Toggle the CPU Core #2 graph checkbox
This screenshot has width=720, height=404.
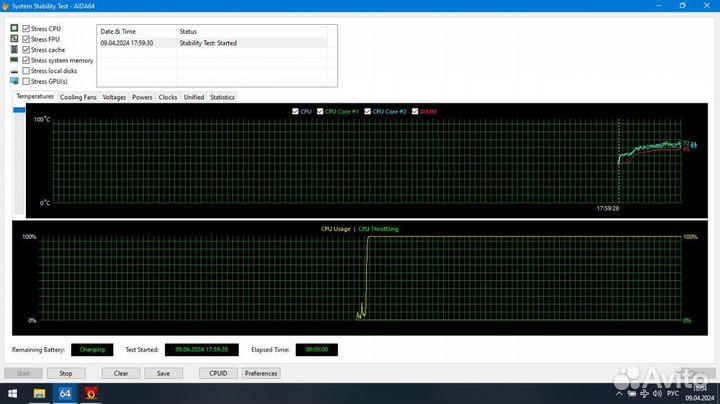pyautogui.click(x=367, y=112)
